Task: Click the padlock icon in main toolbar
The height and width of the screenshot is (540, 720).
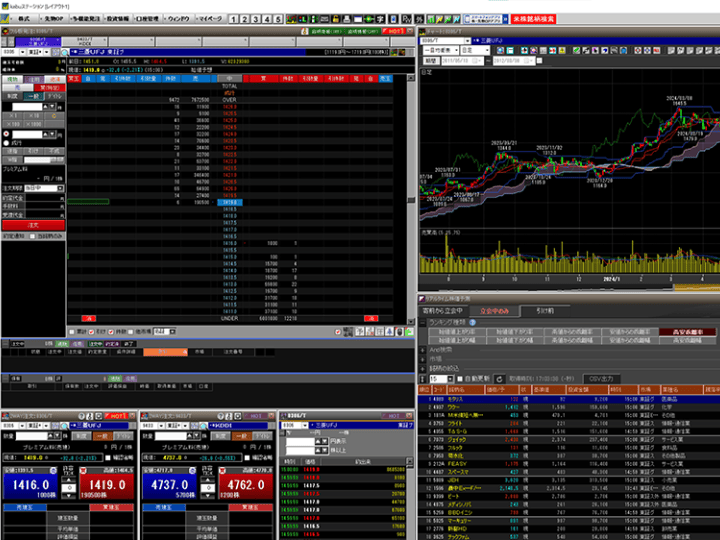Action: click(x=336, y=19)
